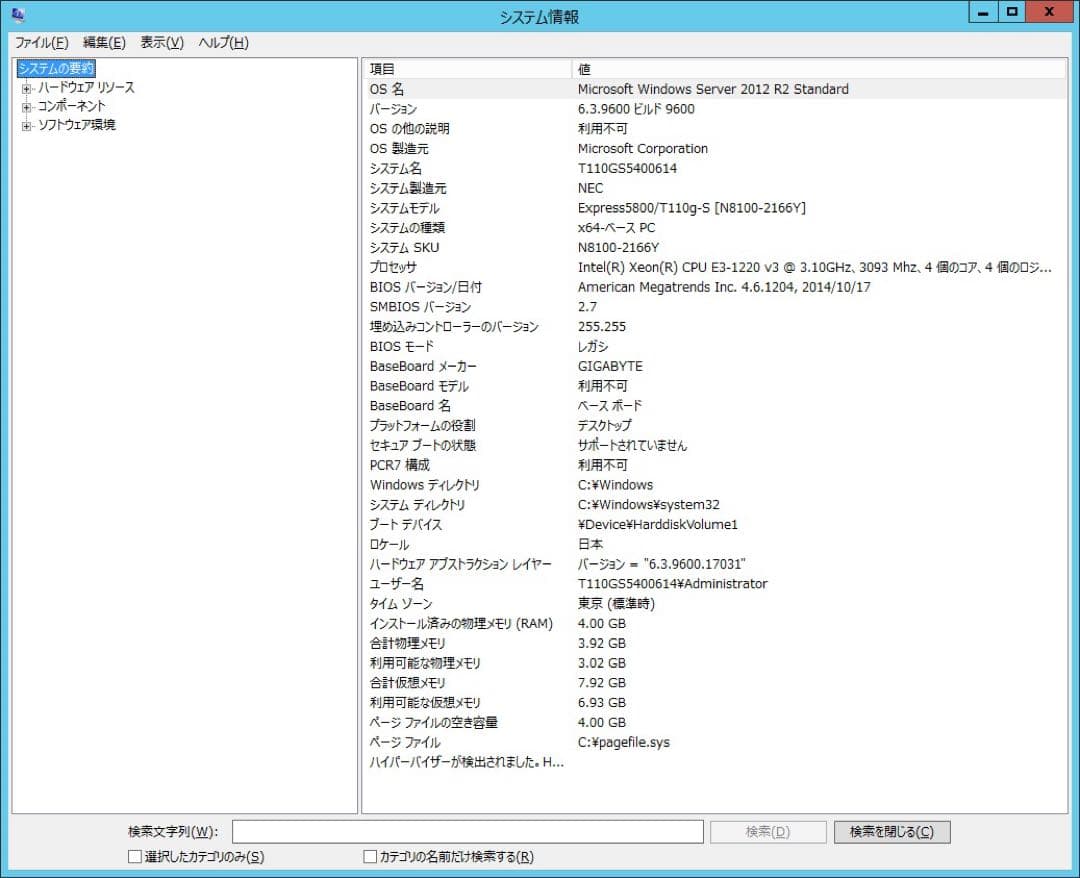Screen dimensions: 1080x878
Task: Enable the カテゴリの名前だけ検索する checkbox
Action: (x=369, y=856)
